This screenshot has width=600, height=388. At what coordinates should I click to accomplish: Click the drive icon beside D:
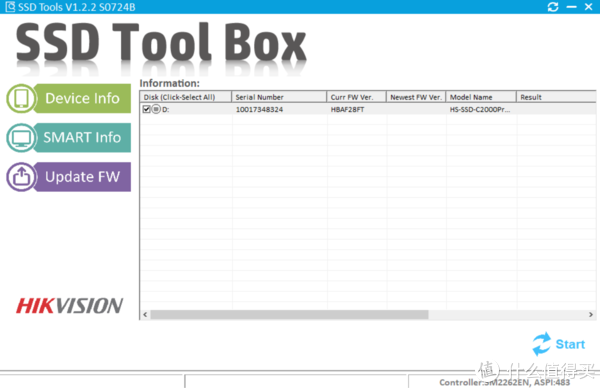coord(156,109)
